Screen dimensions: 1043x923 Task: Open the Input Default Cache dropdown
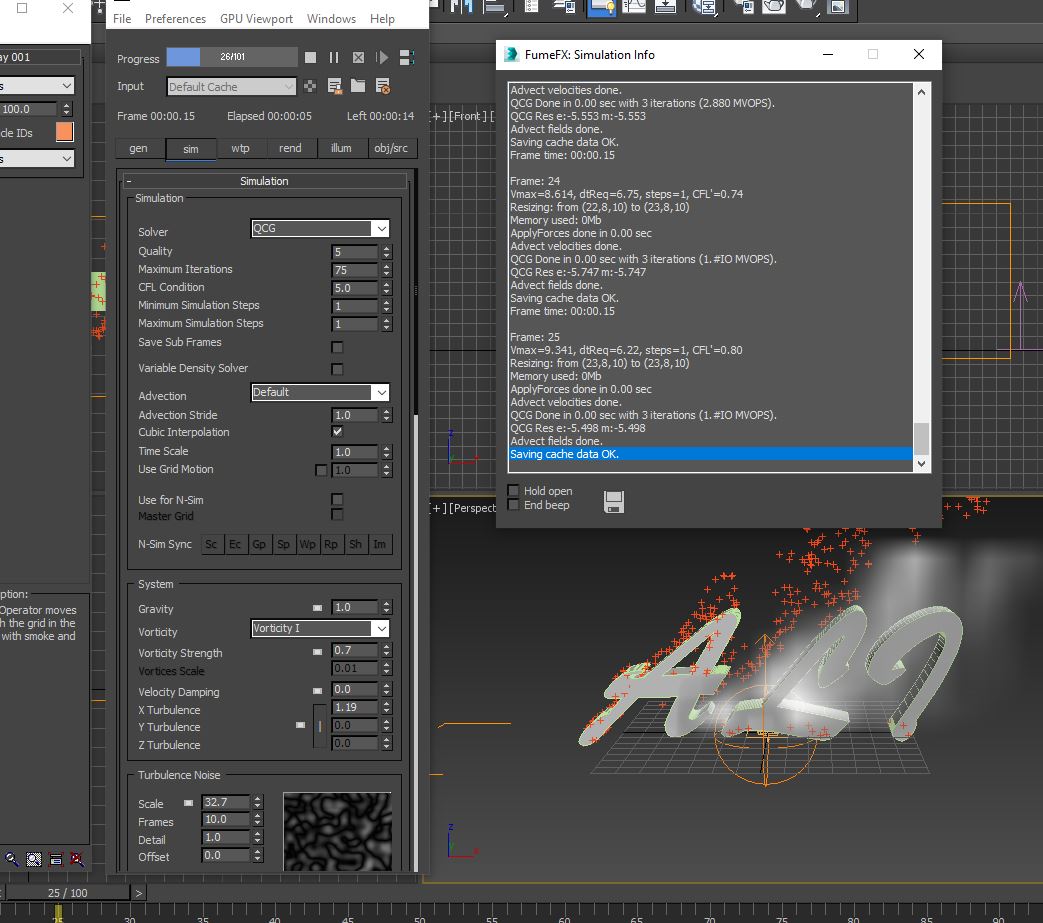pos(231,86)
